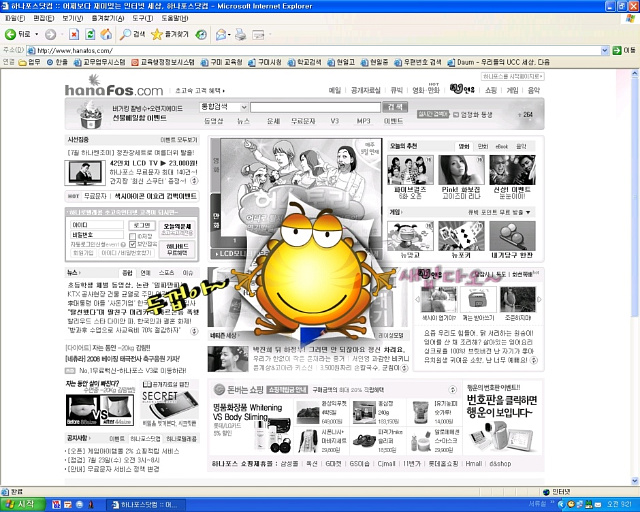Screen dimensions: 640x512
Task: Expand the address bar URL dropdown
Action: (605, 51)
